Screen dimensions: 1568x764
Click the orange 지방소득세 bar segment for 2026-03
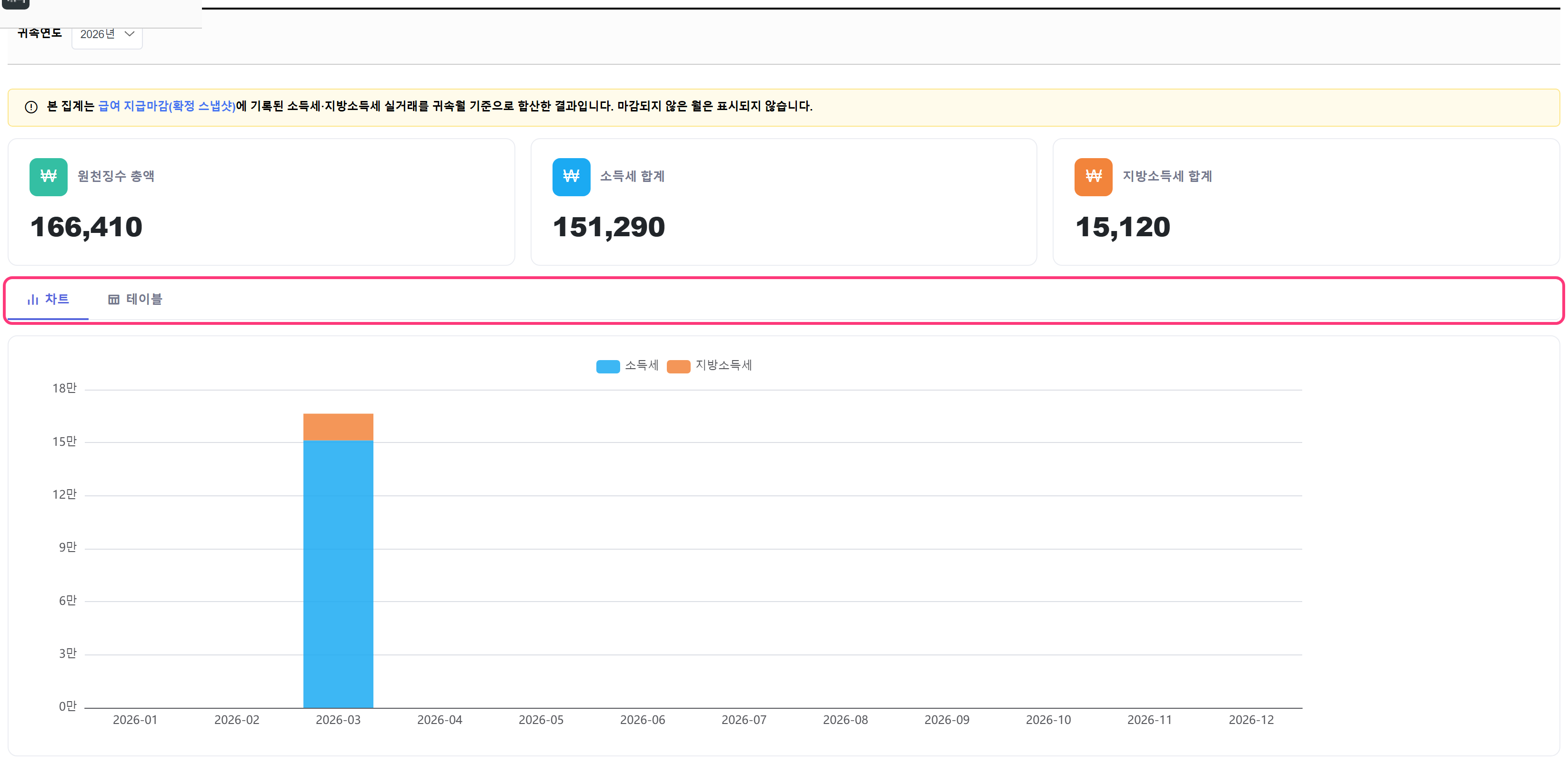pyautogui.click(x=339, y=427)
